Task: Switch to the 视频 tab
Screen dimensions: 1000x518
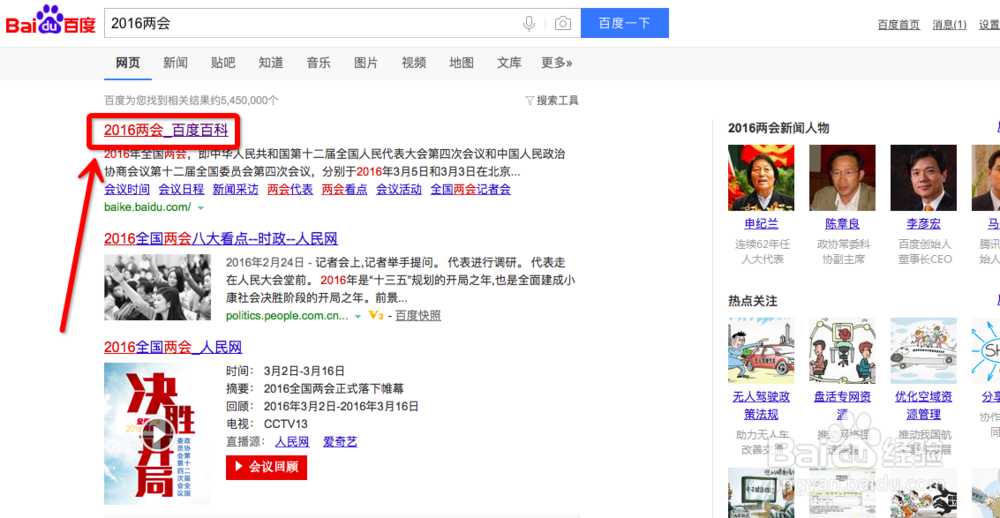Action: click(414, 63)
